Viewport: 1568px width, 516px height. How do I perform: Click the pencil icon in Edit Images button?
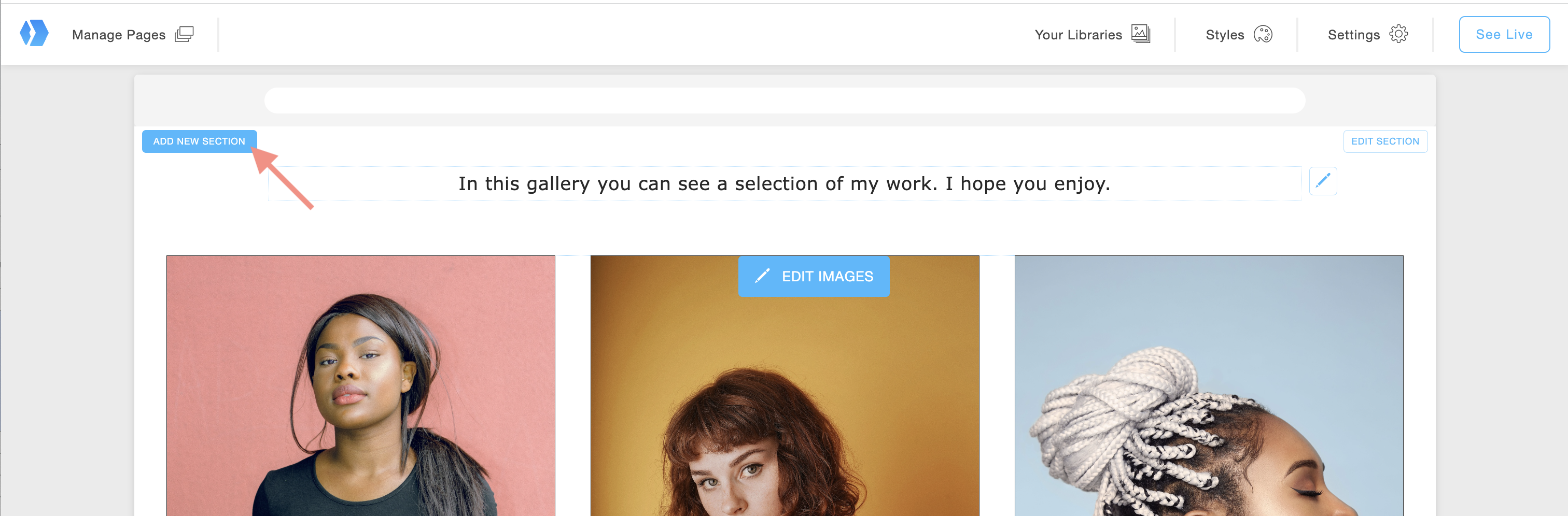(762, 276)
